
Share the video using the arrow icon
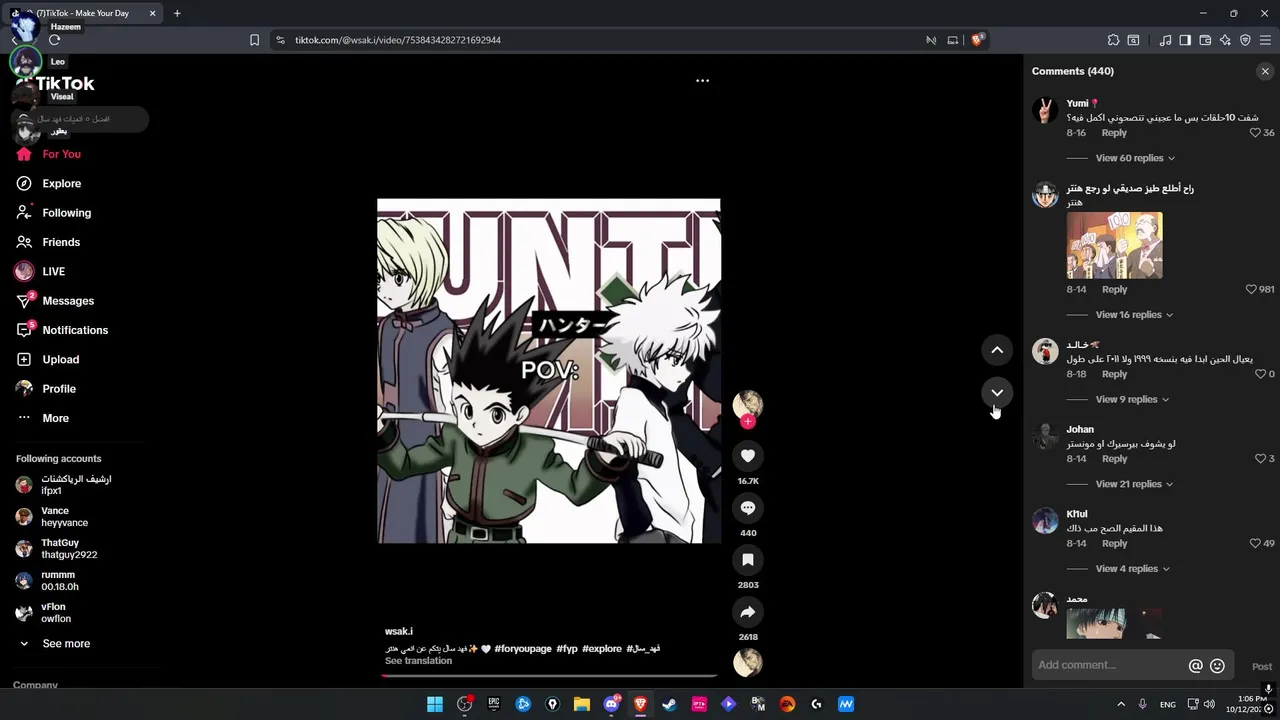click(x=747, y=612)
